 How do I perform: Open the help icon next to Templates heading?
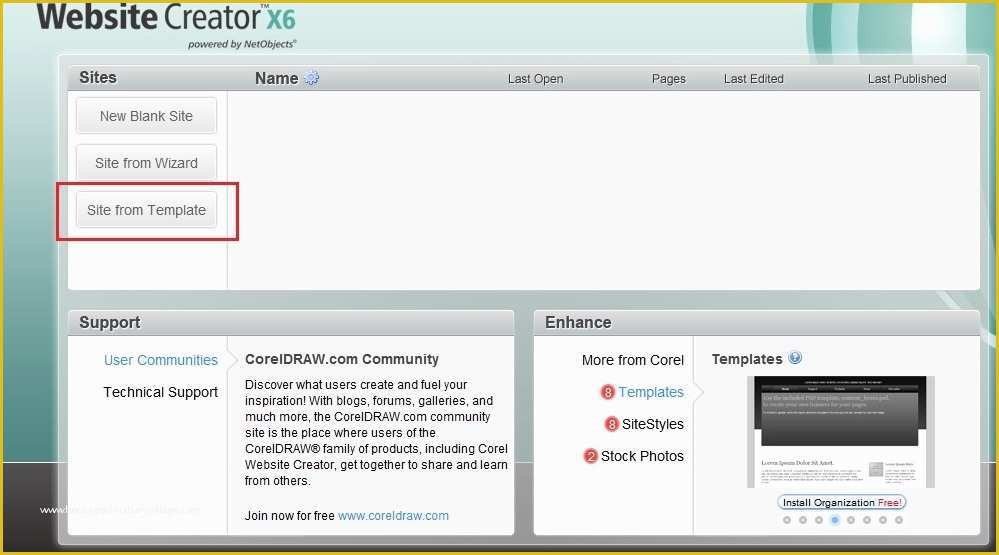[795, 358]
